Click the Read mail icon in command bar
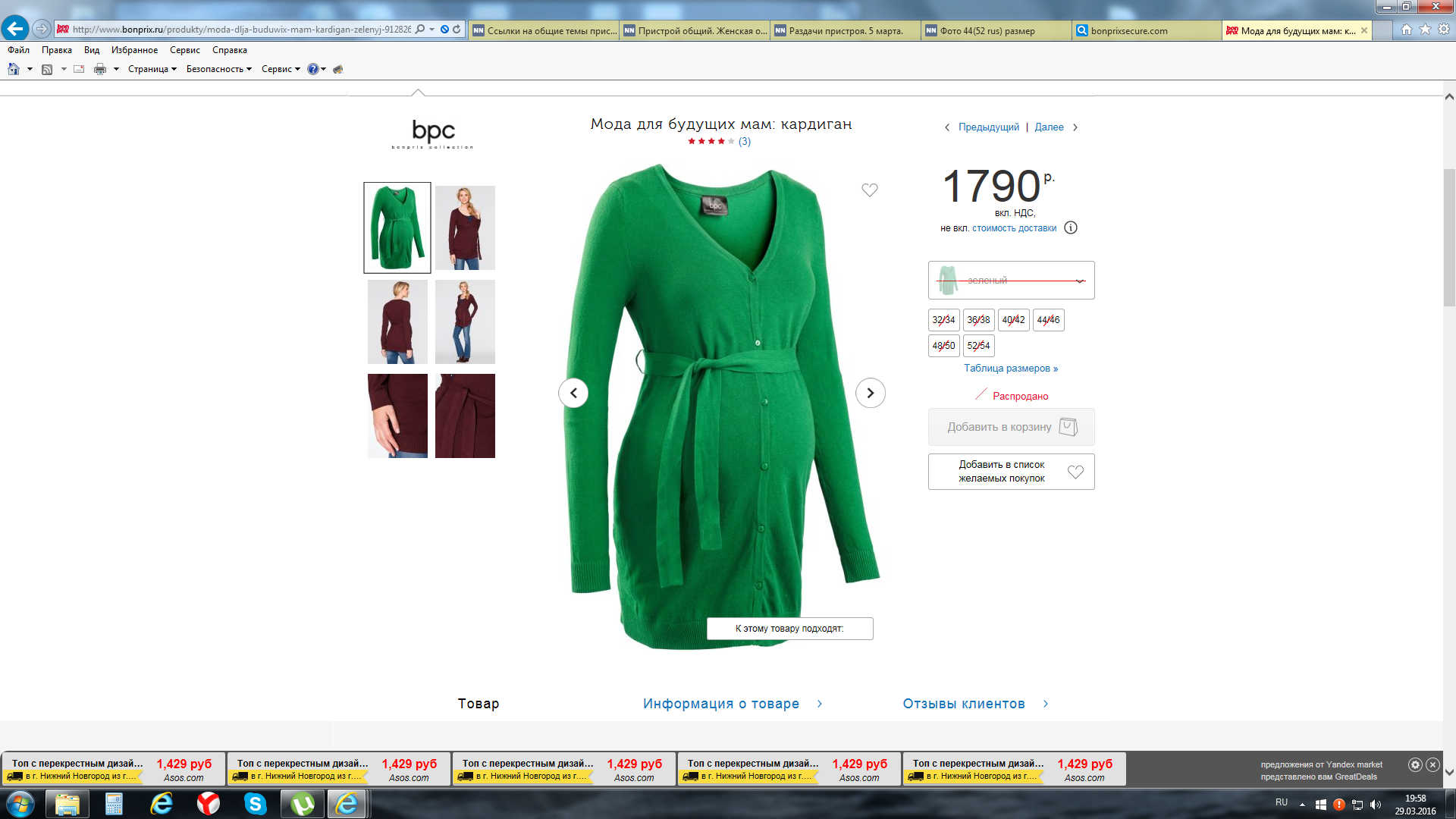The width and height of the screenshot is (1456, 819). click(79, 69)
